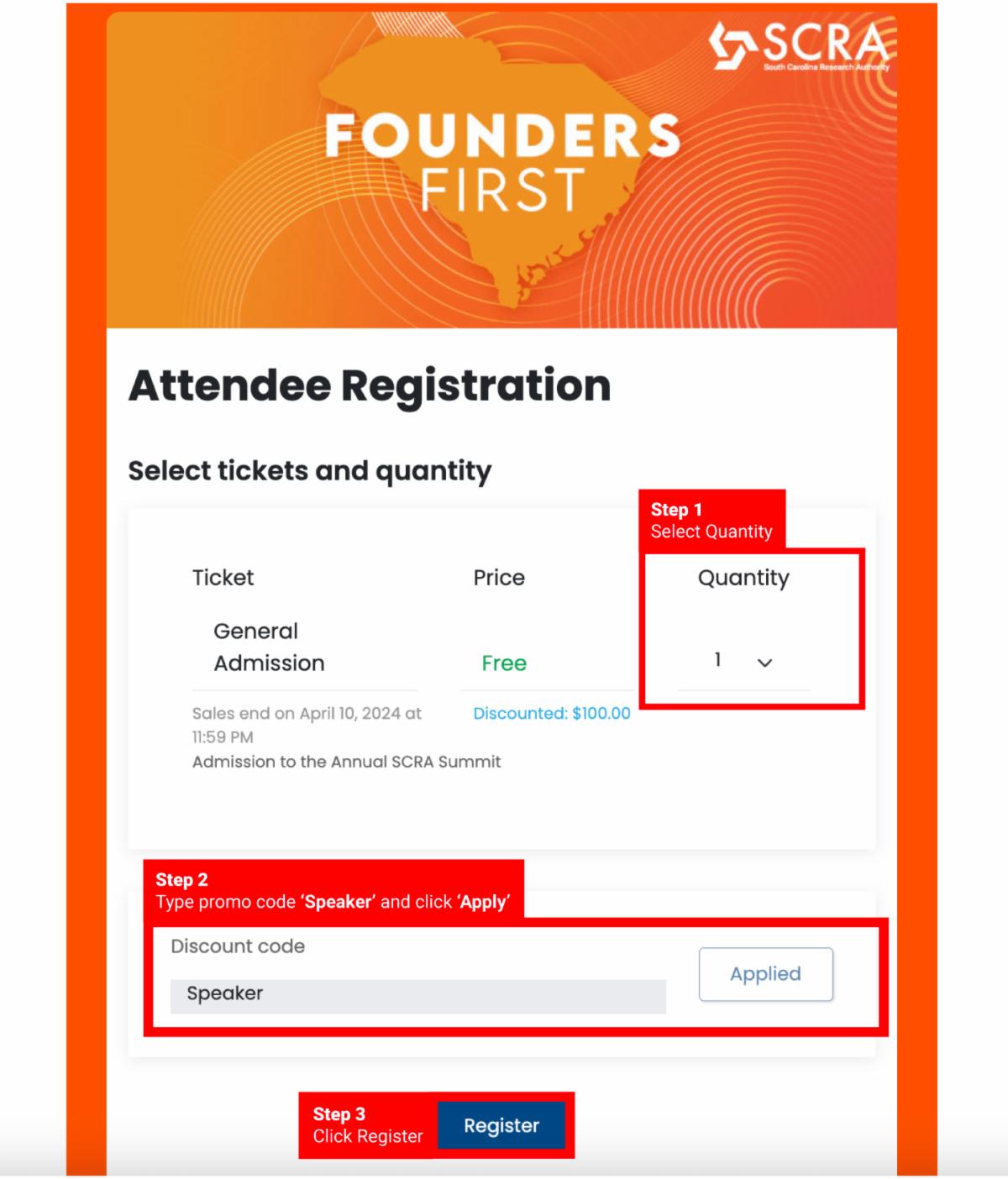The image size is (1008, 1179).
Task: Click the Applied discount button
Action: point(764,973)
